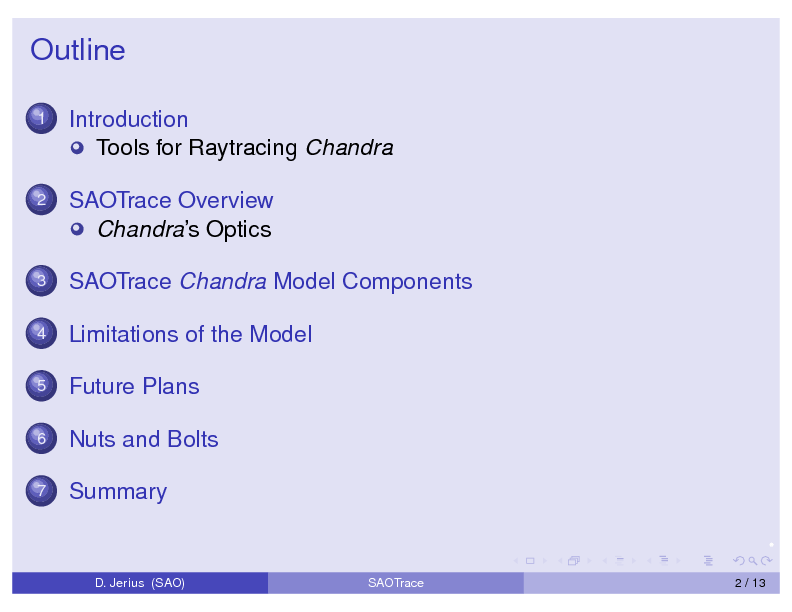Click the search magnifier icon

point(752,561)
